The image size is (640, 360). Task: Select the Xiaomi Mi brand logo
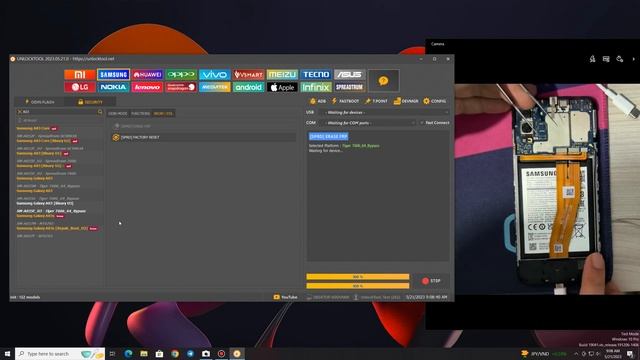pos(80,74)
